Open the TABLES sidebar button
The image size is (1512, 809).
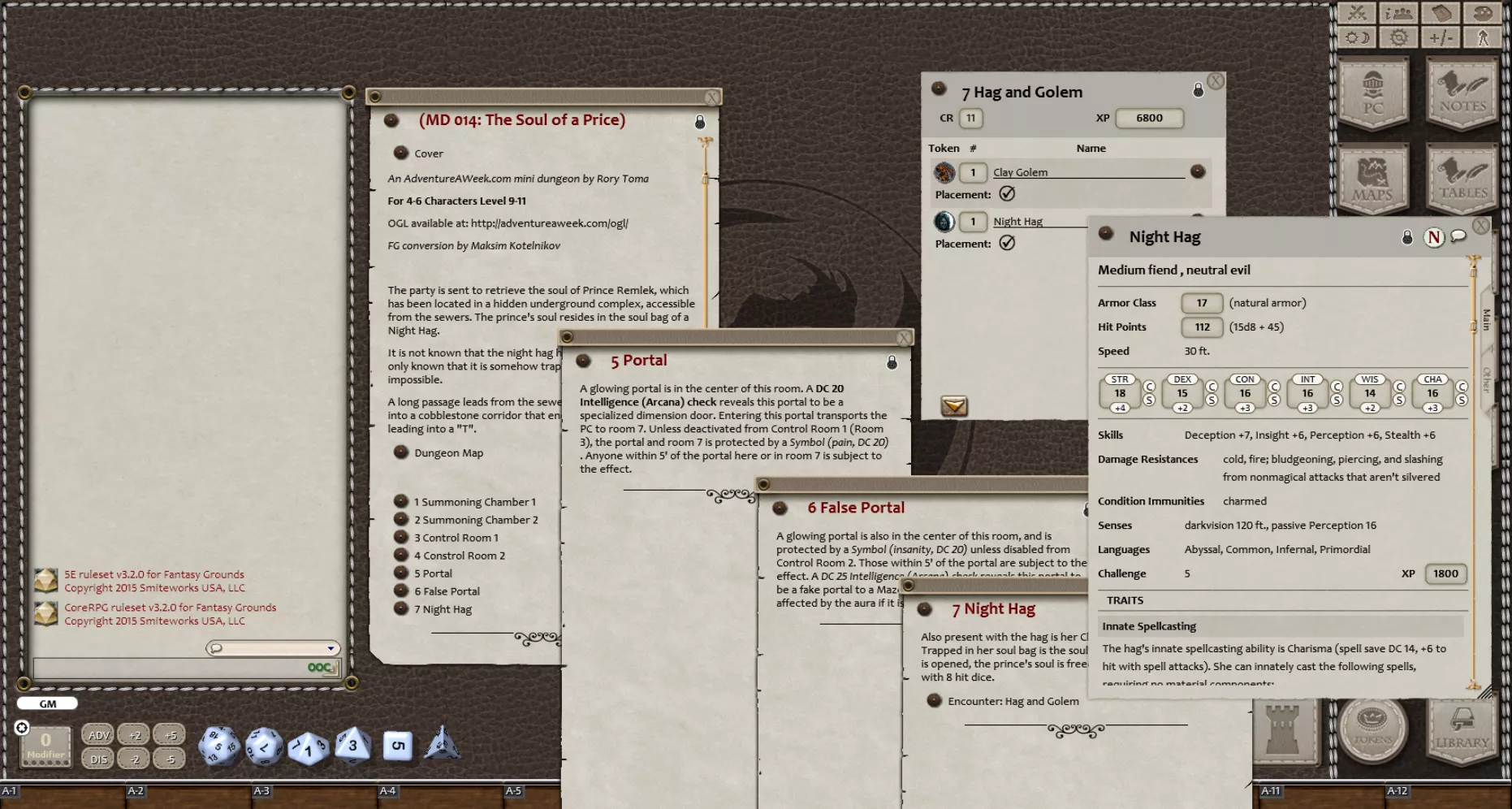pyautogui.click(x=1462, y=179)
